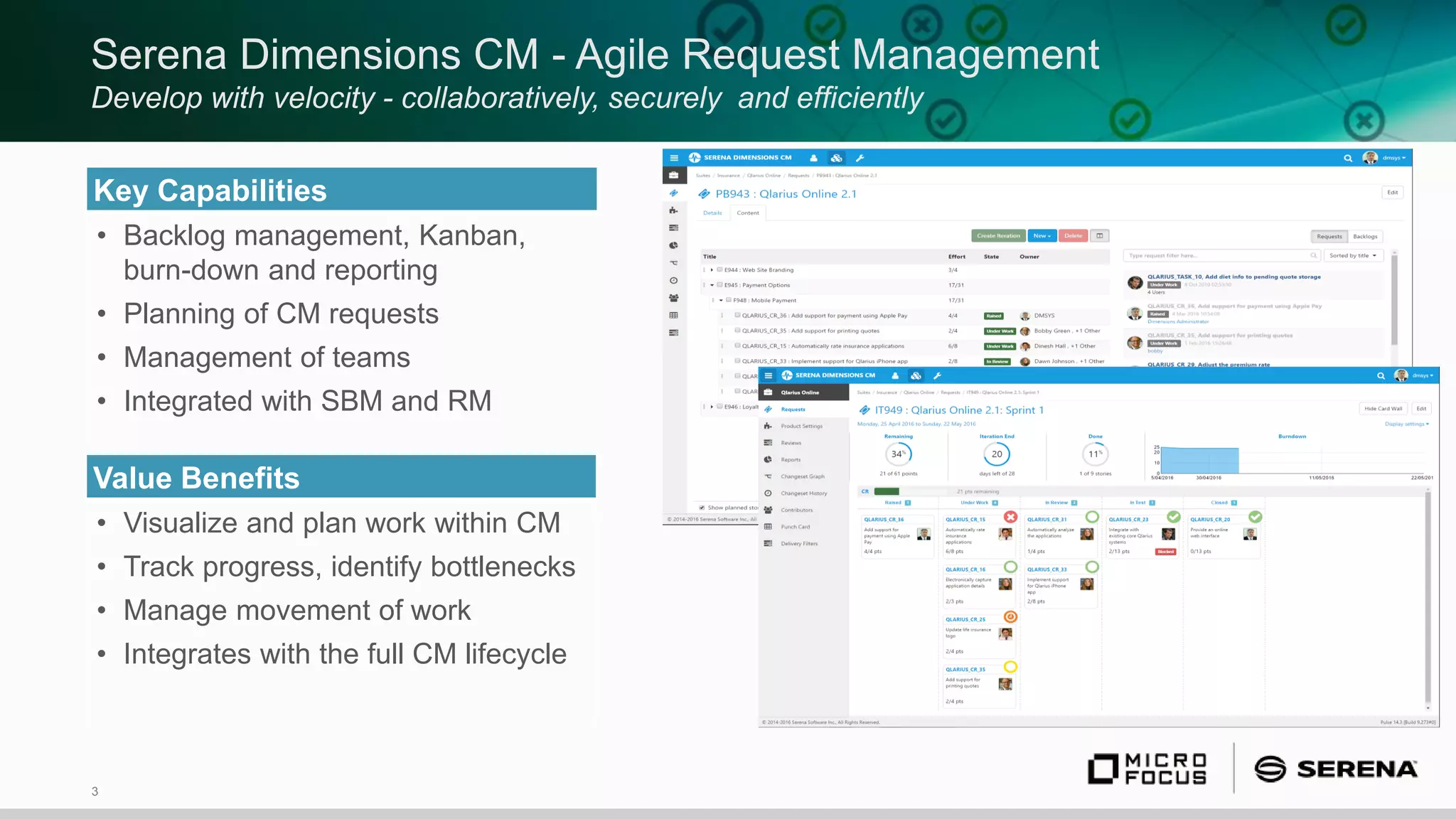Click the wrench icon in the Sprint 1 window header

(x=937, y=375)
